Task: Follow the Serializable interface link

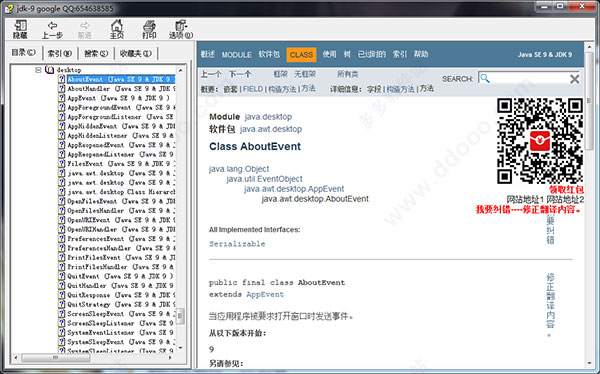Action: pyautogui.click(x=237, y=244)
